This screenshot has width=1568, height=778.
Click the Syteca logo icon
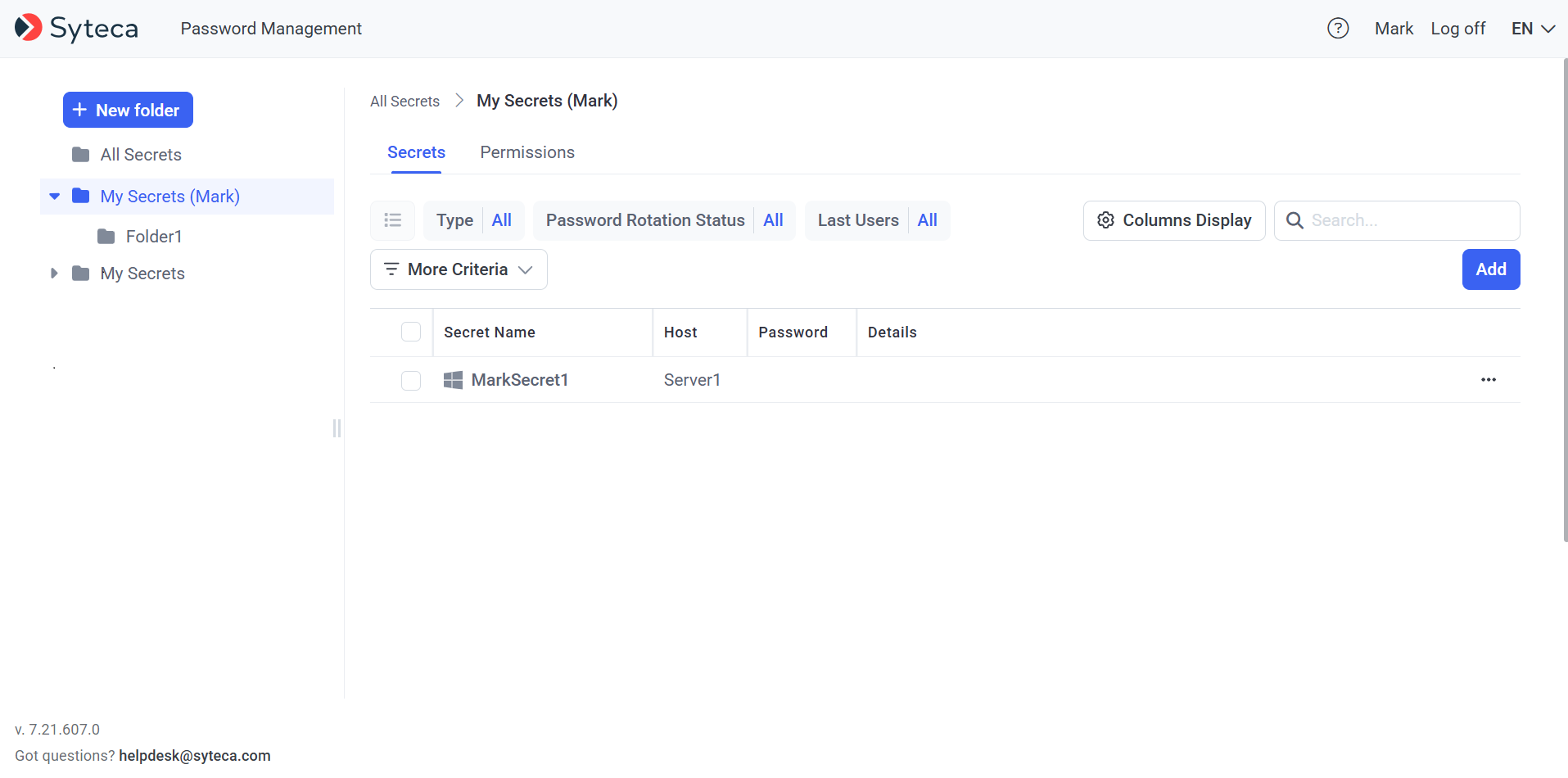[x=29, y=28]
